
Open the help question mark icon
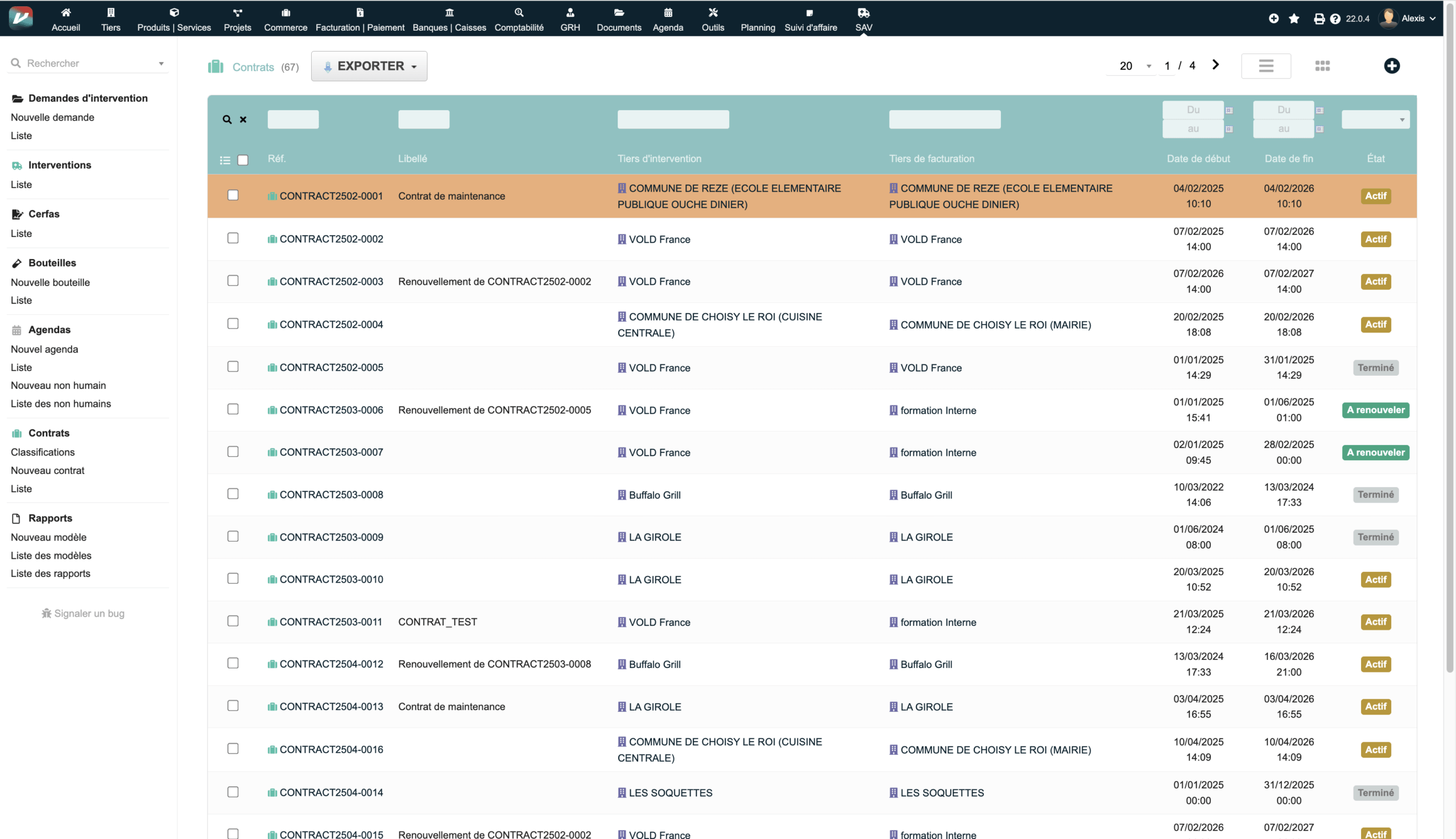click(1335, 18)
